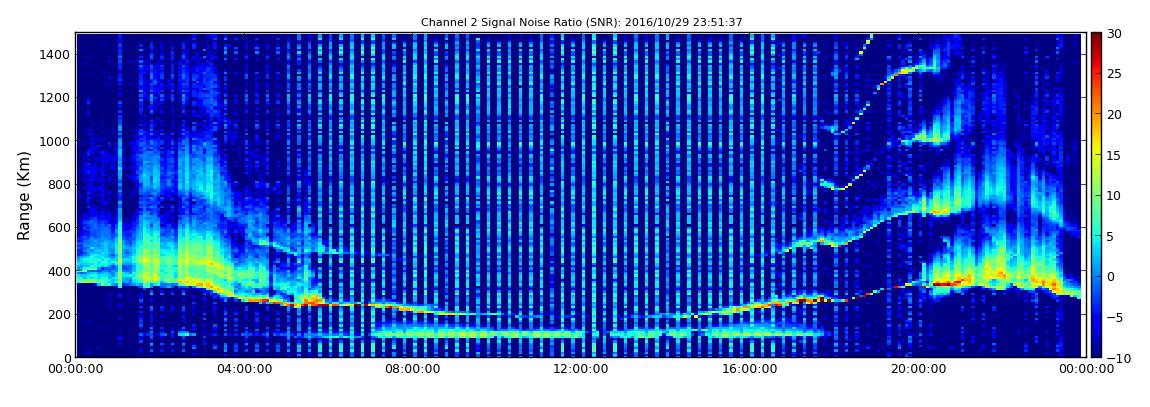Click the 04:00:00 x-axis tick label

[x=246, y=370]
